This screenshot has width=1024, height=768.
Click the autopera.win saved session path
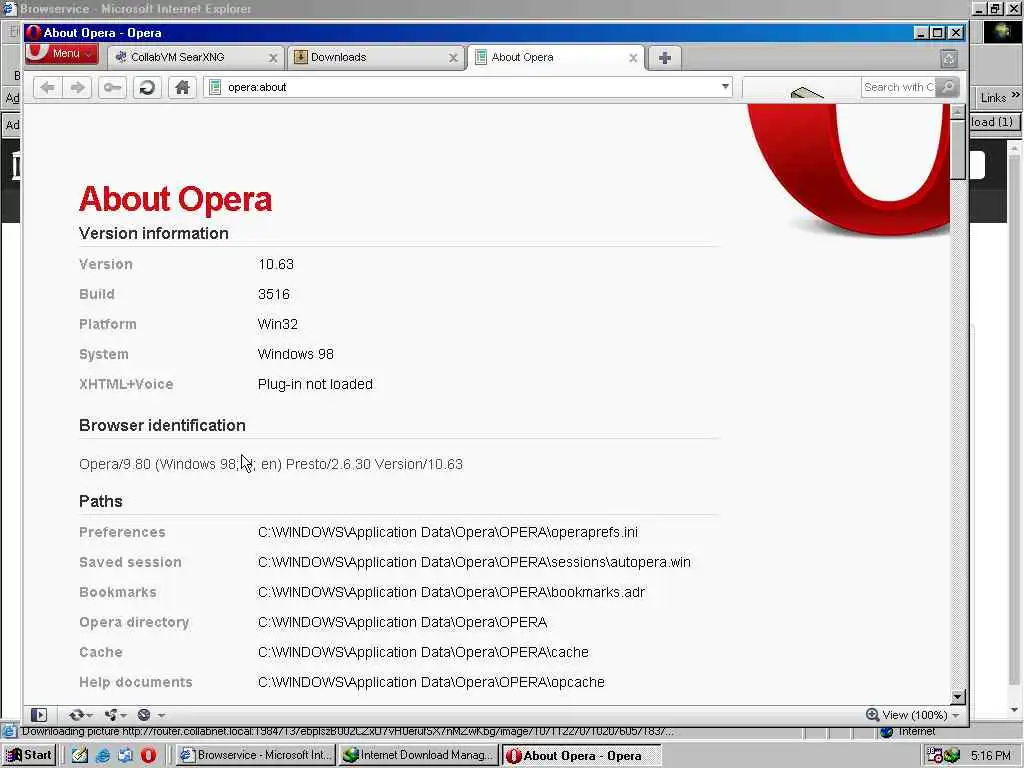474,562
